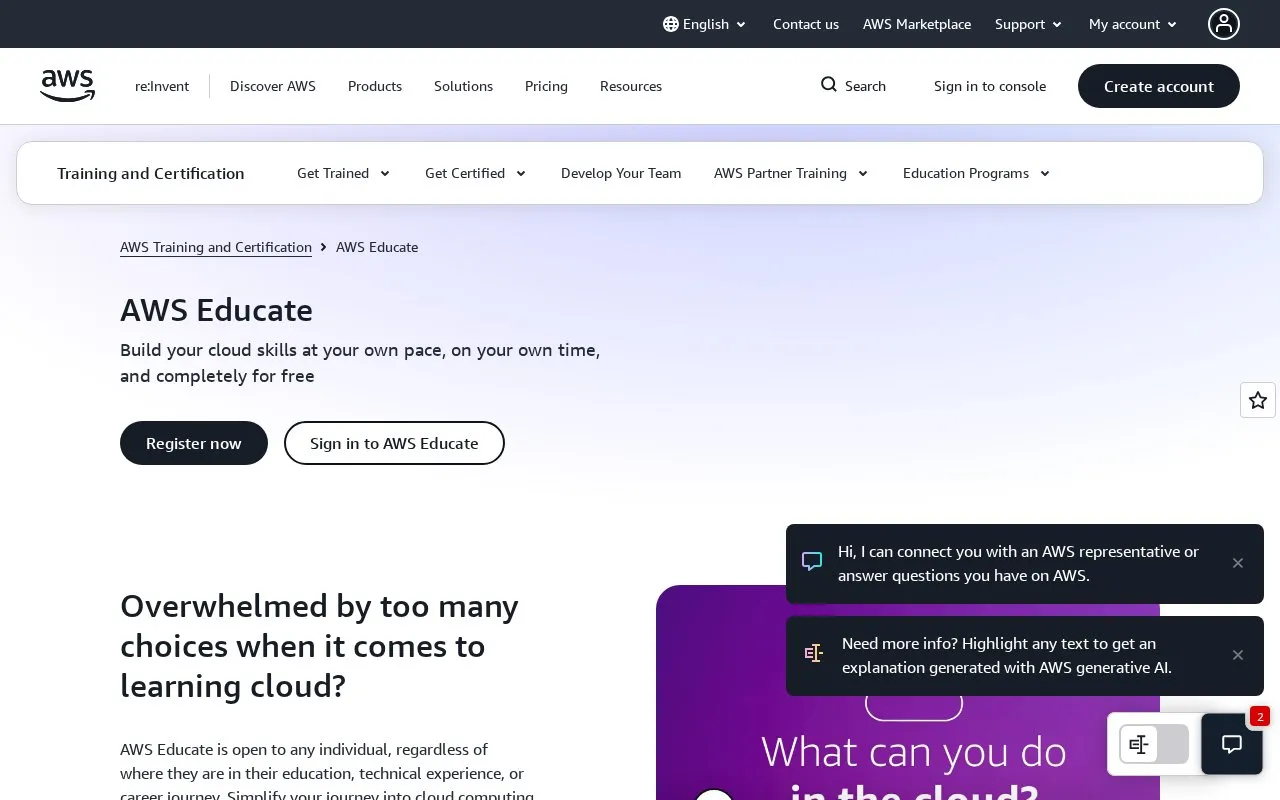Image resolution: width=1280 pixels, height=800 pixels.
Task: Expand the AWS Partner Training menu
Action: click(x=791, y=173)
